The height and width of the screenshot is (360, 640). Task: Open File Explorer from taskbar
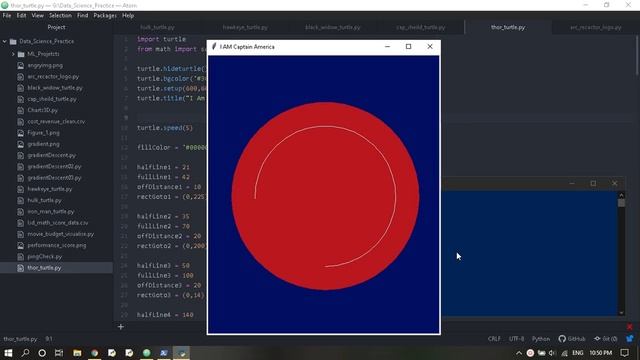(x=77, y=353)
